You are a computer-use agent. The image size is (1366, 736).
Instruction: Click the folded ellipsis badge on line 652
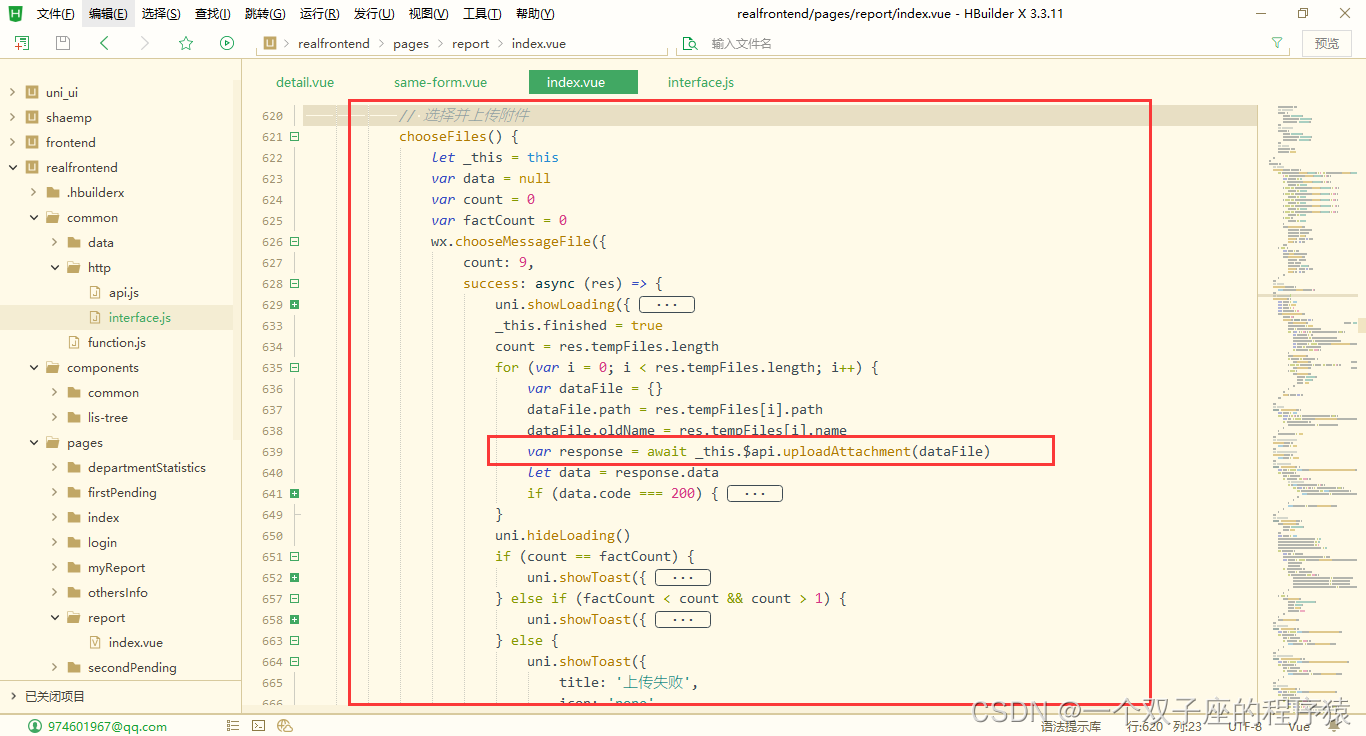[682, 577]
